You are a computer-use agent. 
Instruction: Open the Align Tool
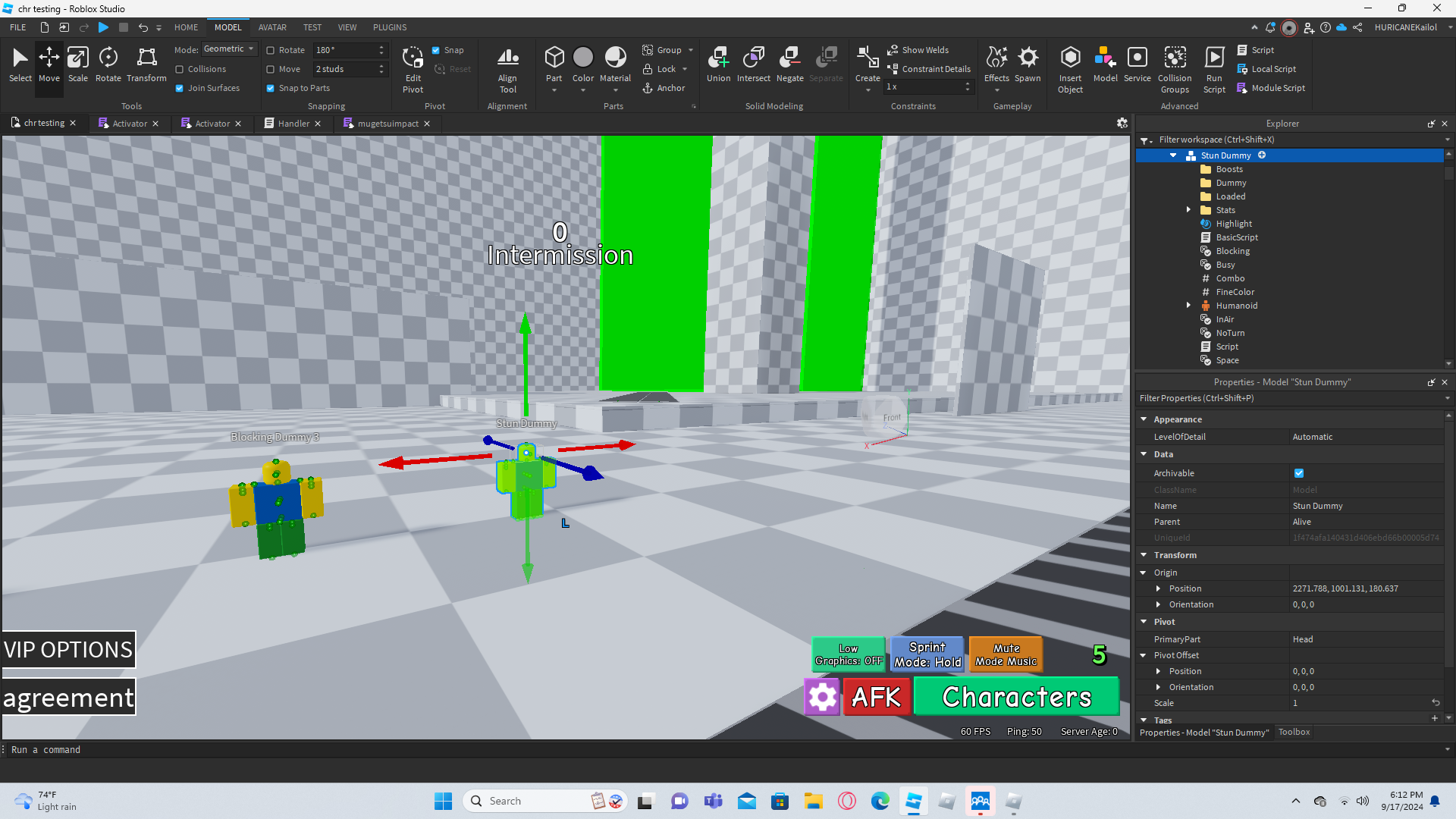(507, 69)
